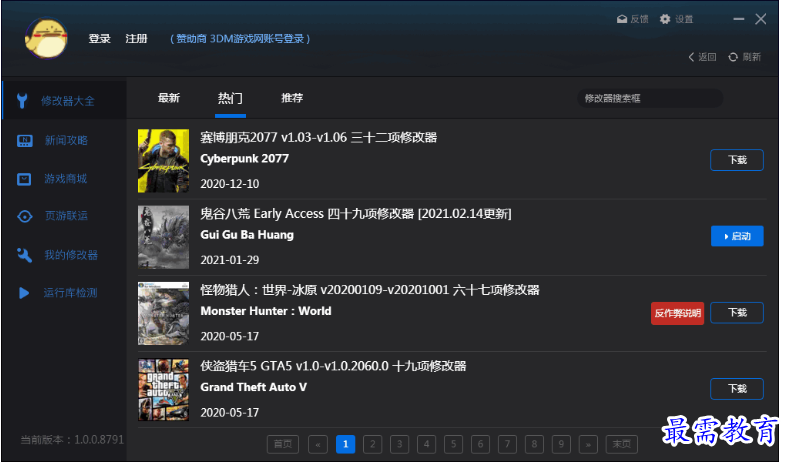
Task: Launch the Gui Gu Ba Huang trainer
Action: tap(737, 236)
